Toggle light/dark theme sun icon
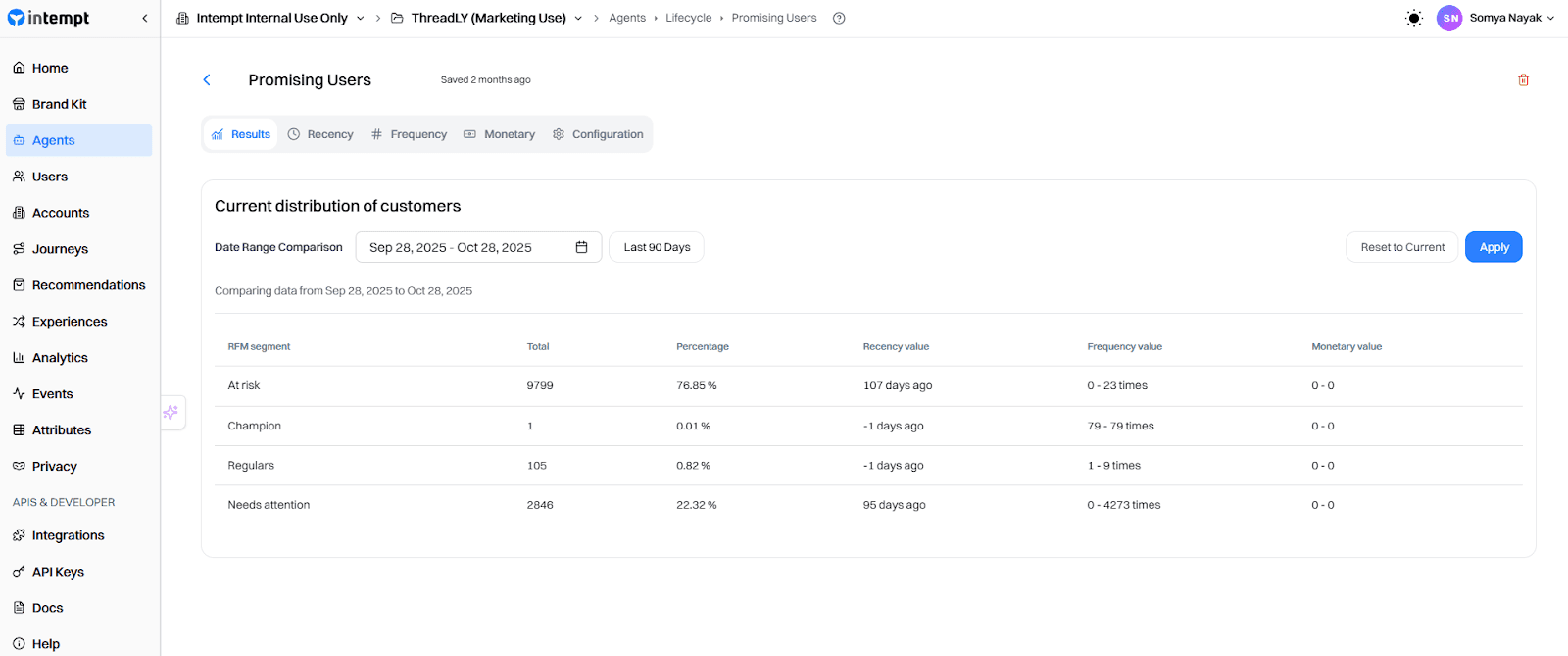Screen dimensions: 1568x656 [1414, 18]
